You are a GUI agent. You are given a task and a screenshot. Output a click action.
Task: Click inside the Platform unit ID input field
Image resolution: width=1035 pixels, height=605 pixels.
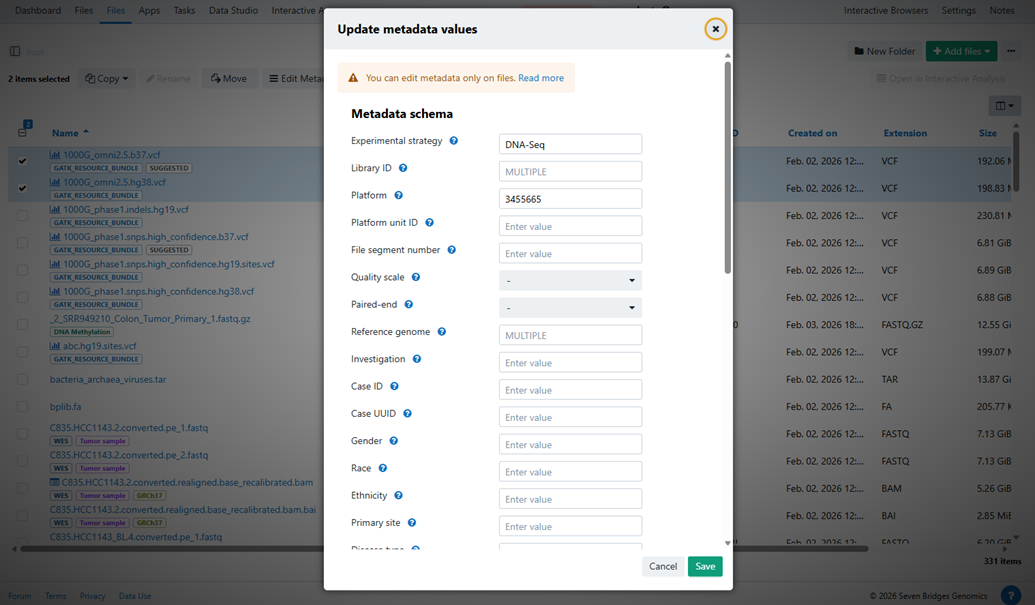coord(570,225)
